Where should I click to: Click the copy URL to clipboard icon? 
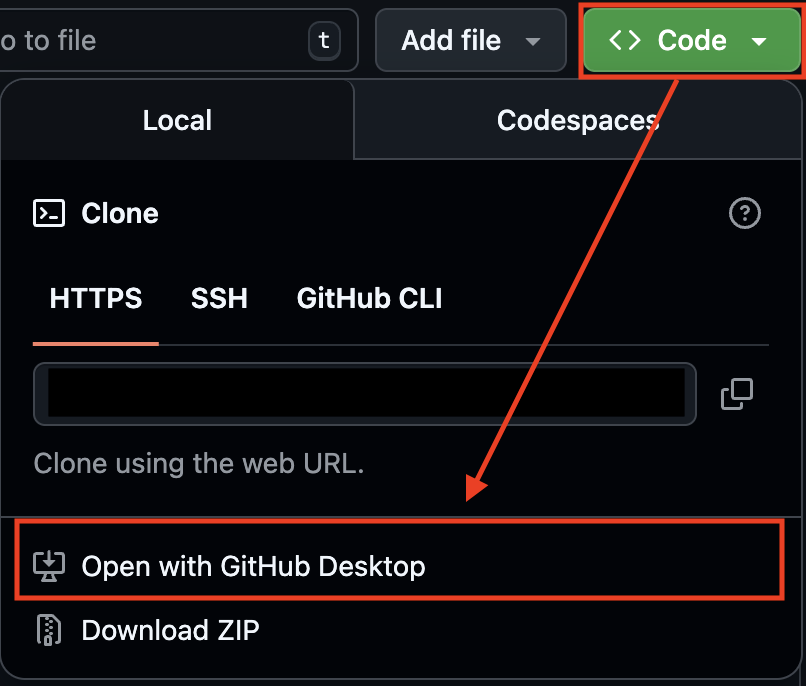click(x=736, y=394)
